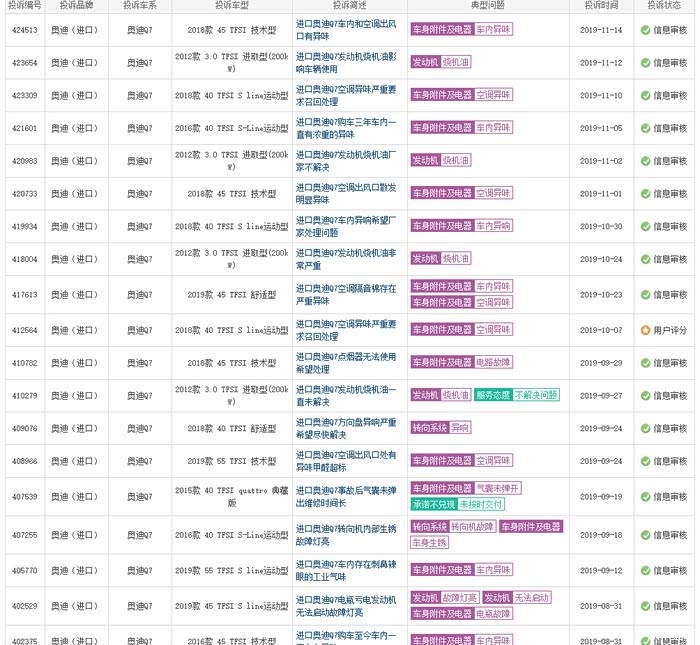
Task: Click green check status icon in row 410782
Action: (645, 363)
